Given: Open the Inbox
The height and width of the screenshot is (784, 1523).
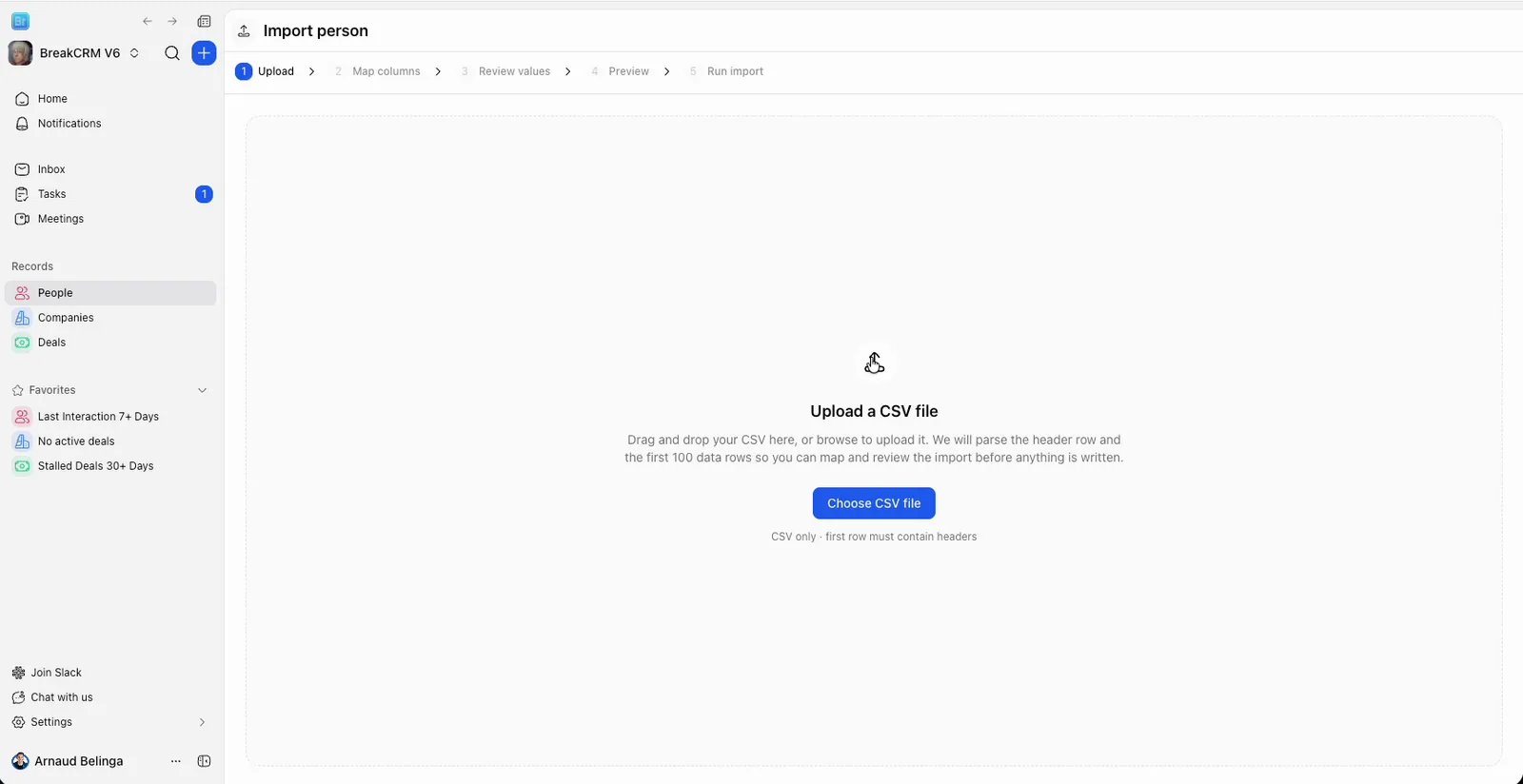Looking at the screenshot, I should [x=110, y=169].
